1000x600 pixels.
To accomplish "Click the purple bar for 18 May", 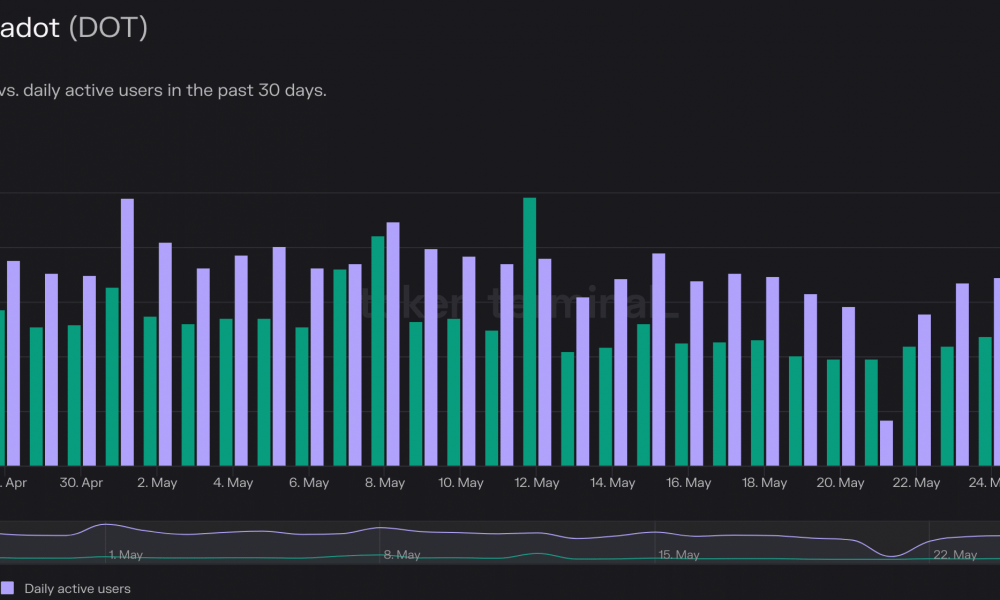I will (772, 371).
